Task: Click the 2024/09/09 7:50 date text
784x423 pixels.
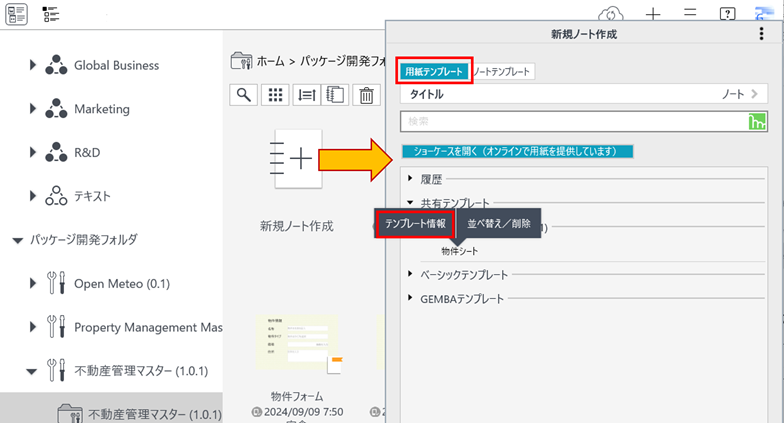Action: point(304,412)
